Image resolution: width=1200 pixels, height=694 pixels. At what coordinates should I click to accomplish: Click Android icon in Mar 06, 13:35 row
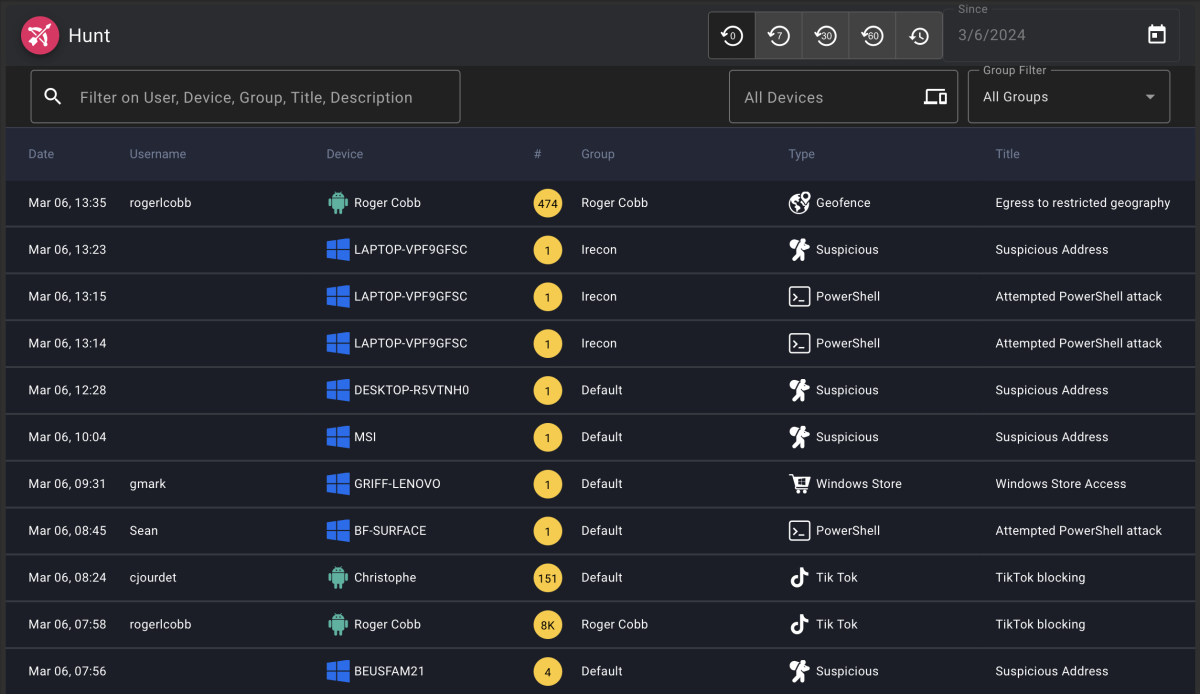click(x=338, y=202)
